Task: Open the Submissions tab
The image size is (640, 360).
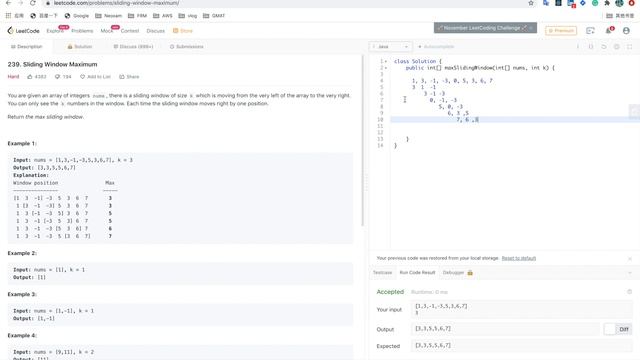Action: 187,47
